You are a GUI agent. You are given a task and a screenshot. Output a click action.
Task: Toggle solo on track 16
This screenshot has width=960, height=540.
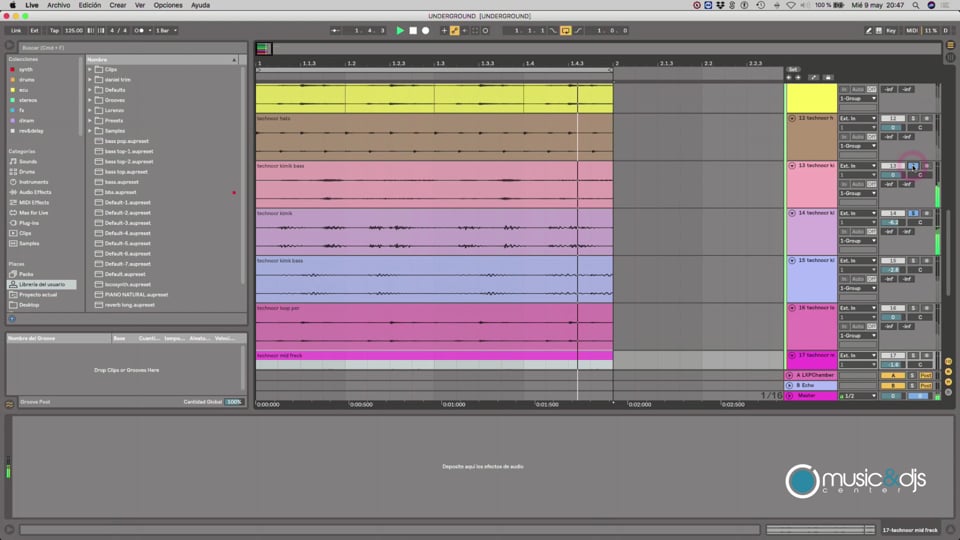coord(913,308)
